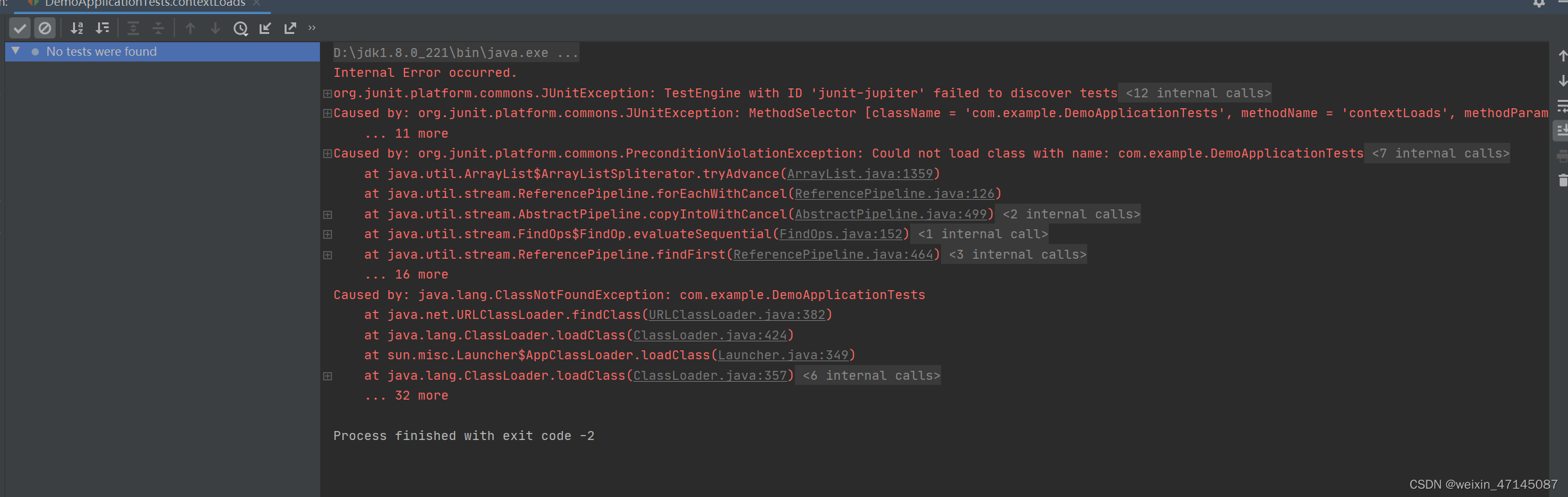
Task: Click the '... 11 more' line
Action: click(406, 134)
